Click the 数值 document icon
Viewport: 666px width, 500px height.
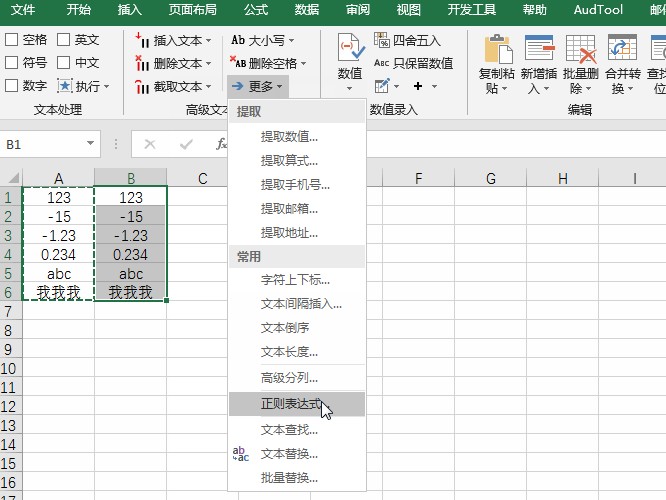coord(351,47)
